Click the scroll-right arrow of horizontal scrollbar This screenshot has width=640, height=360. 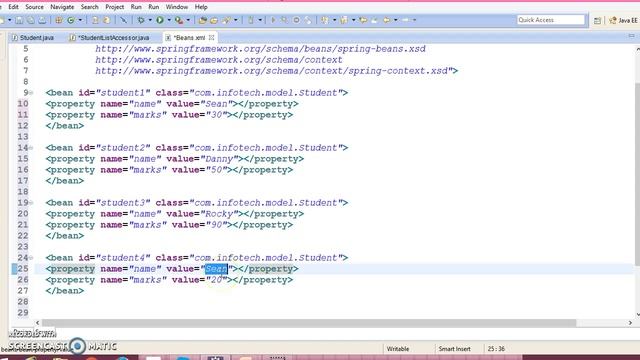[630, 323]
